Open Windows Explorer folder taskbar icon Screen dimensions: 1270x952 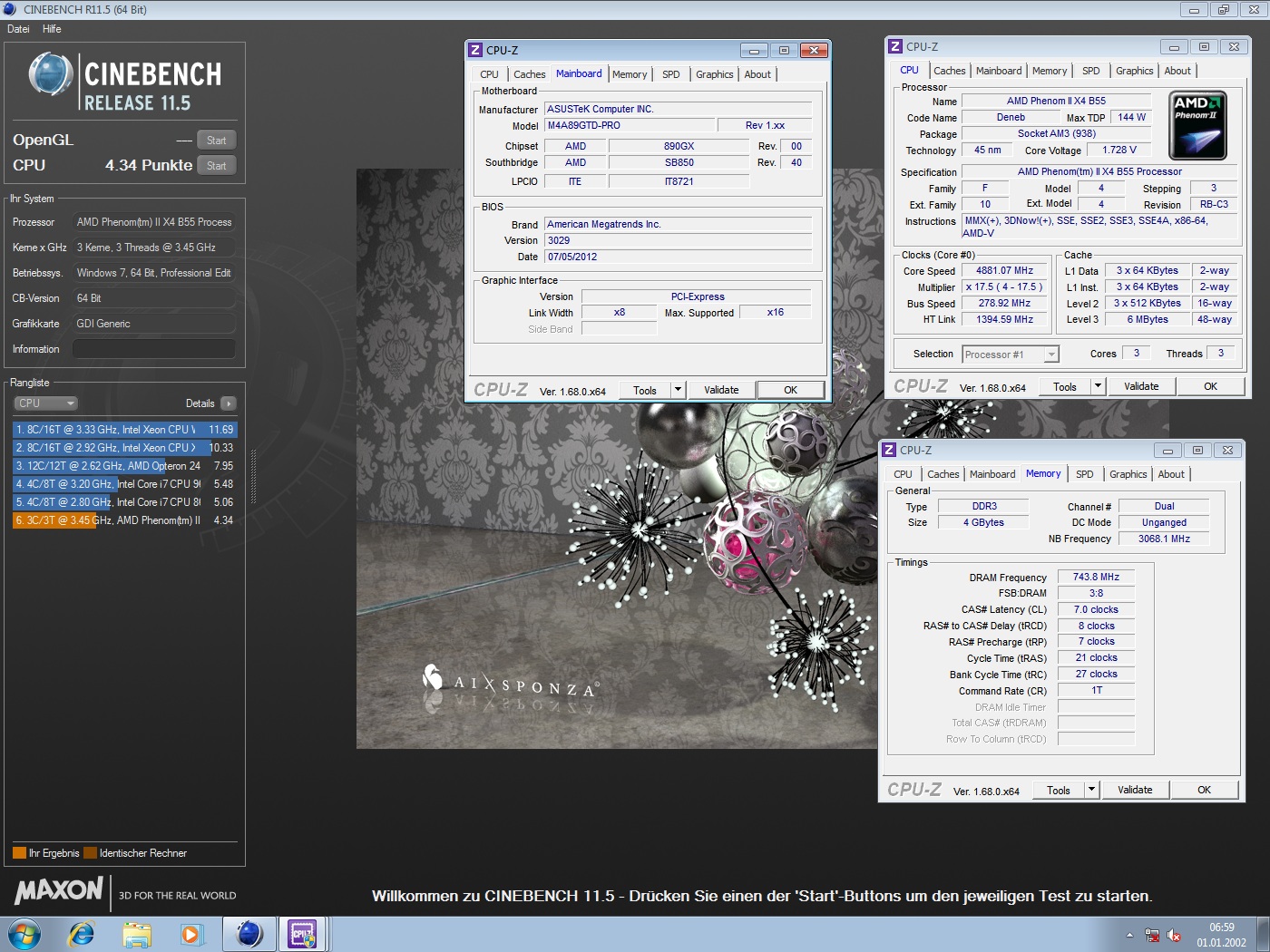(x=137, y=934)
